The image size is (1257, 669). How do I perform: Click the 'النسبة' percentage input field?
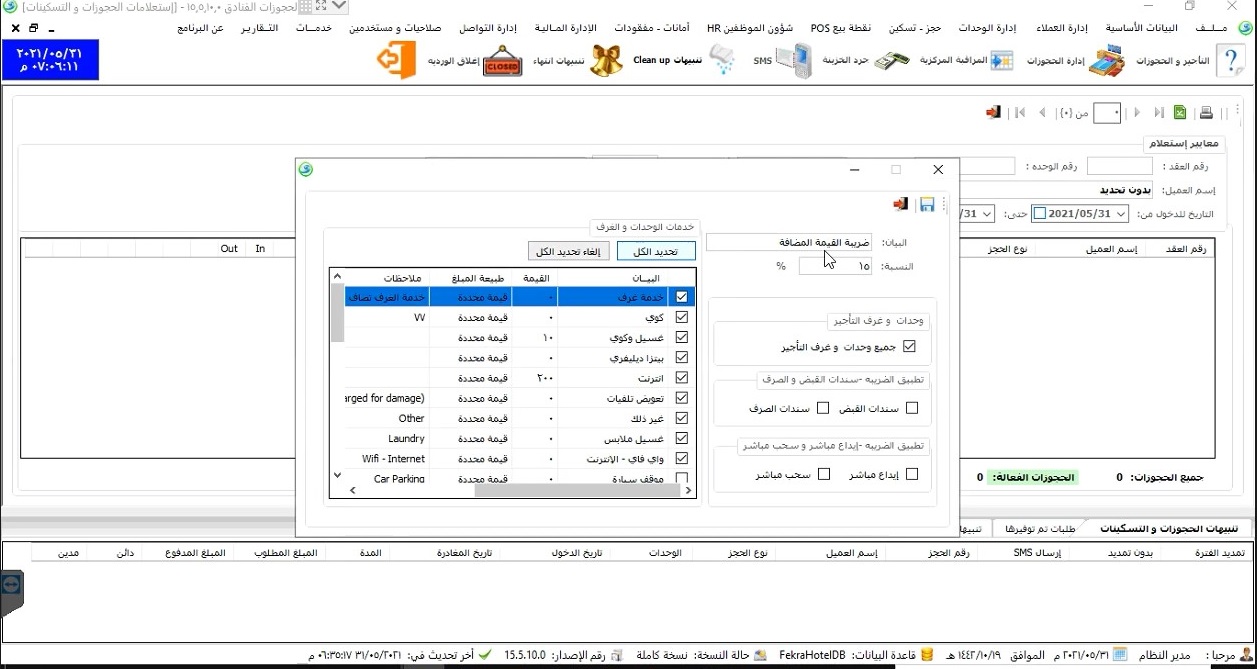835,266
